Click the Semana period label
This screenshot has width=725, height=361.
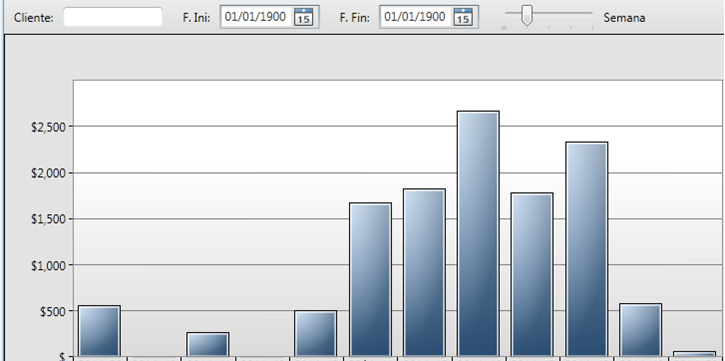click(624, 18)
